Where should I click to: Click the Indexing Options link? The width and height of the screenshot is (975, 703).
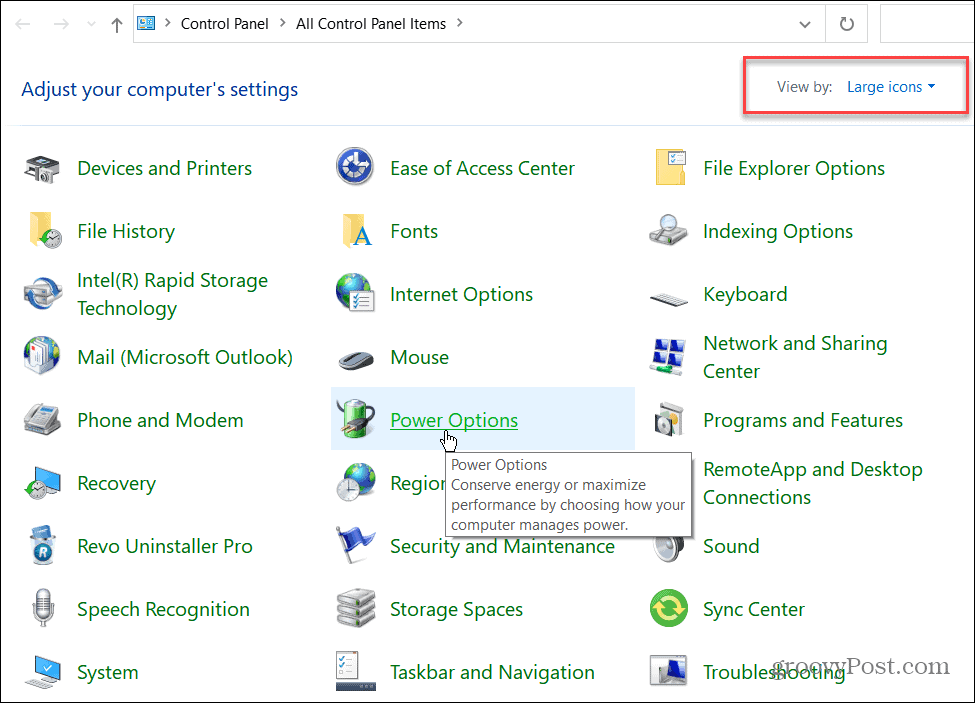[777, 232]
